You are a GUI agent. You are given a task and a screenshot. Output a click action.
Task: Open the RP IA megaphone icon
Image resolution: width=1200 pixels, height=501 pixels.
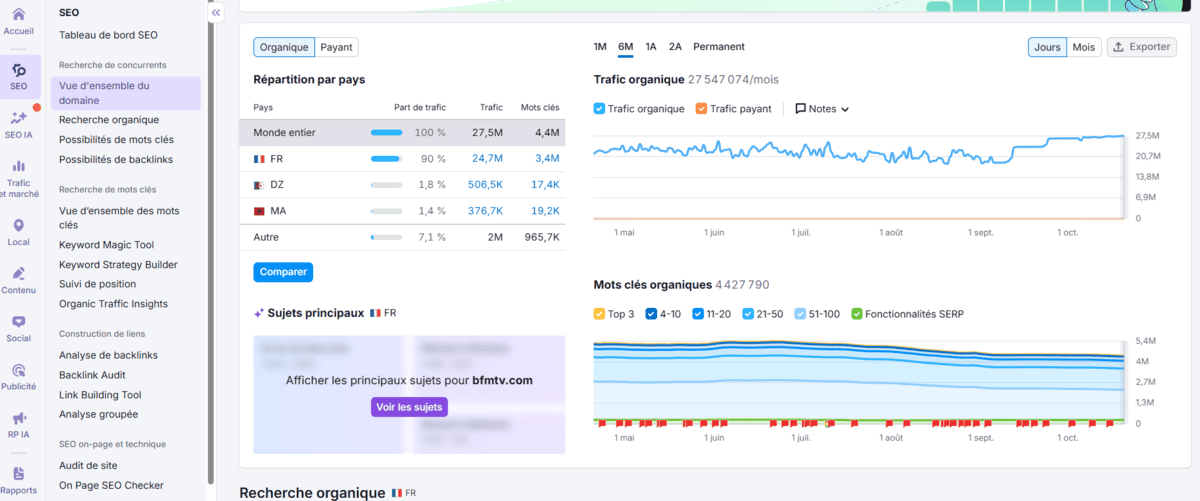click(19, 418)
